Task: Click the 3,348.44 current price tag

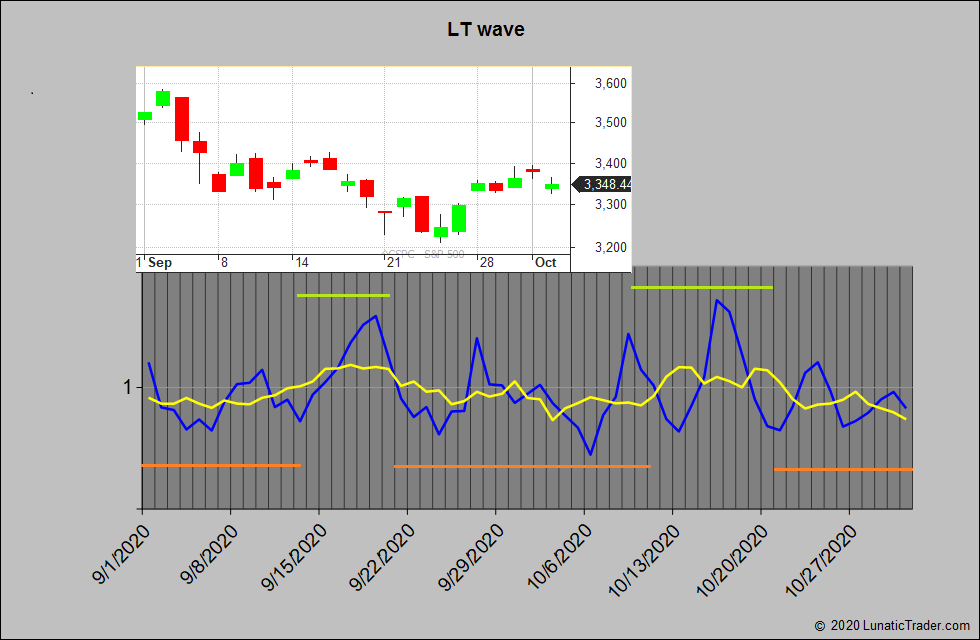Action: (603, 184)
